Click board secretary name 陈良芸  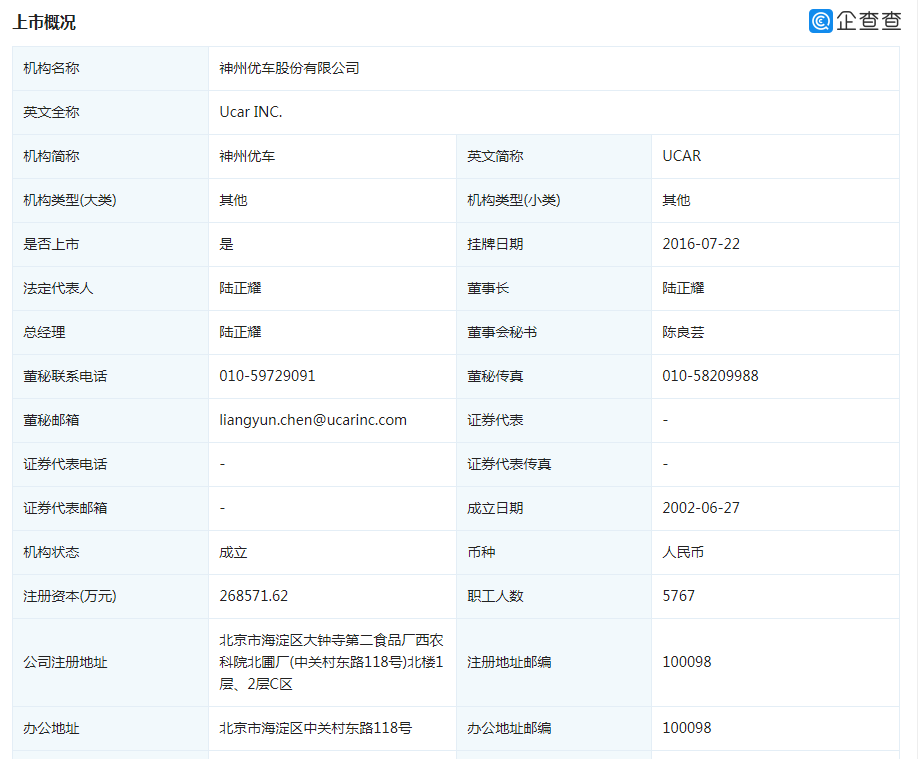pyautogui.click(x=683, y=332)
